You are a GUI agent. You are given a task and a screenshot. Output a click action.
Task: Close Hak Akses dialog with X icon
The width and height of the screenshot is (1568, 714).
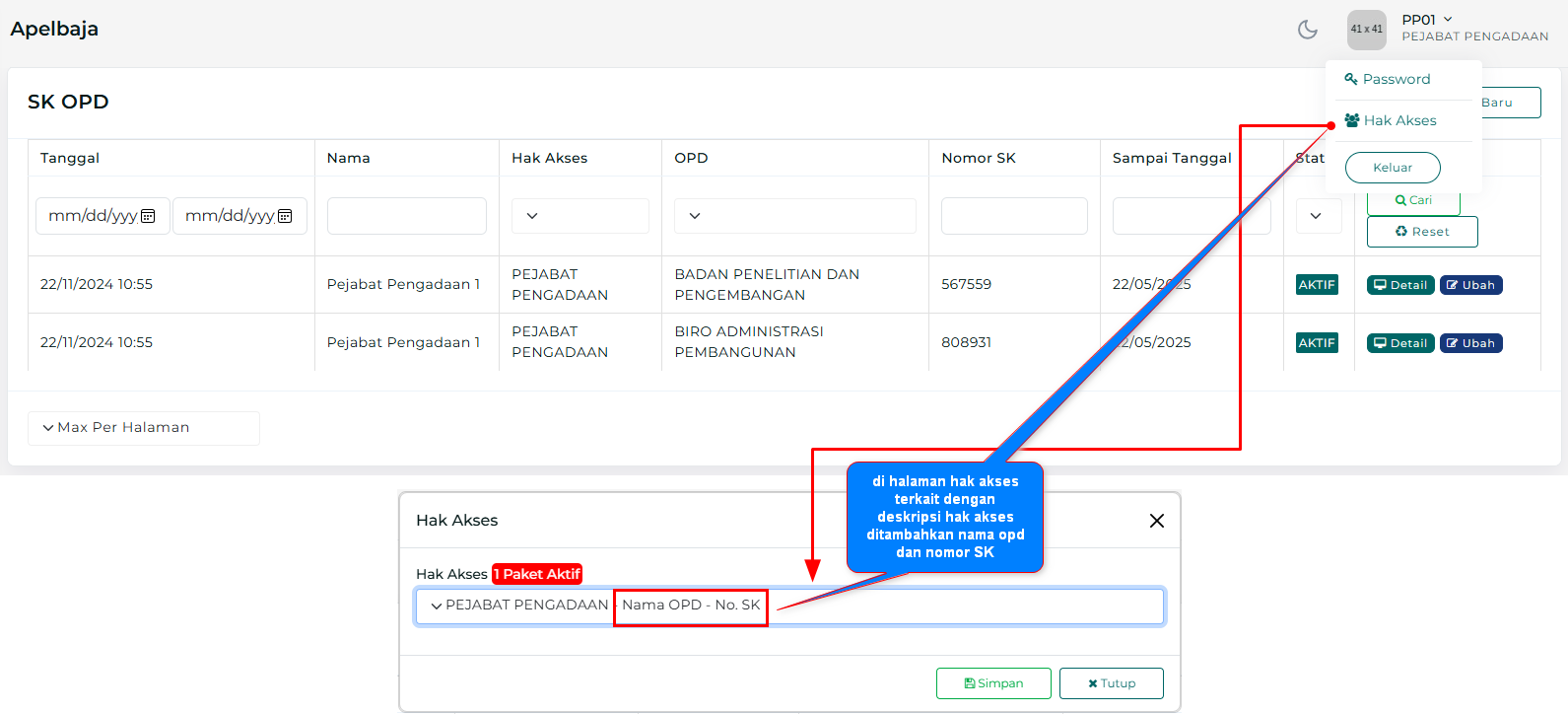(x=1156, y=521)
